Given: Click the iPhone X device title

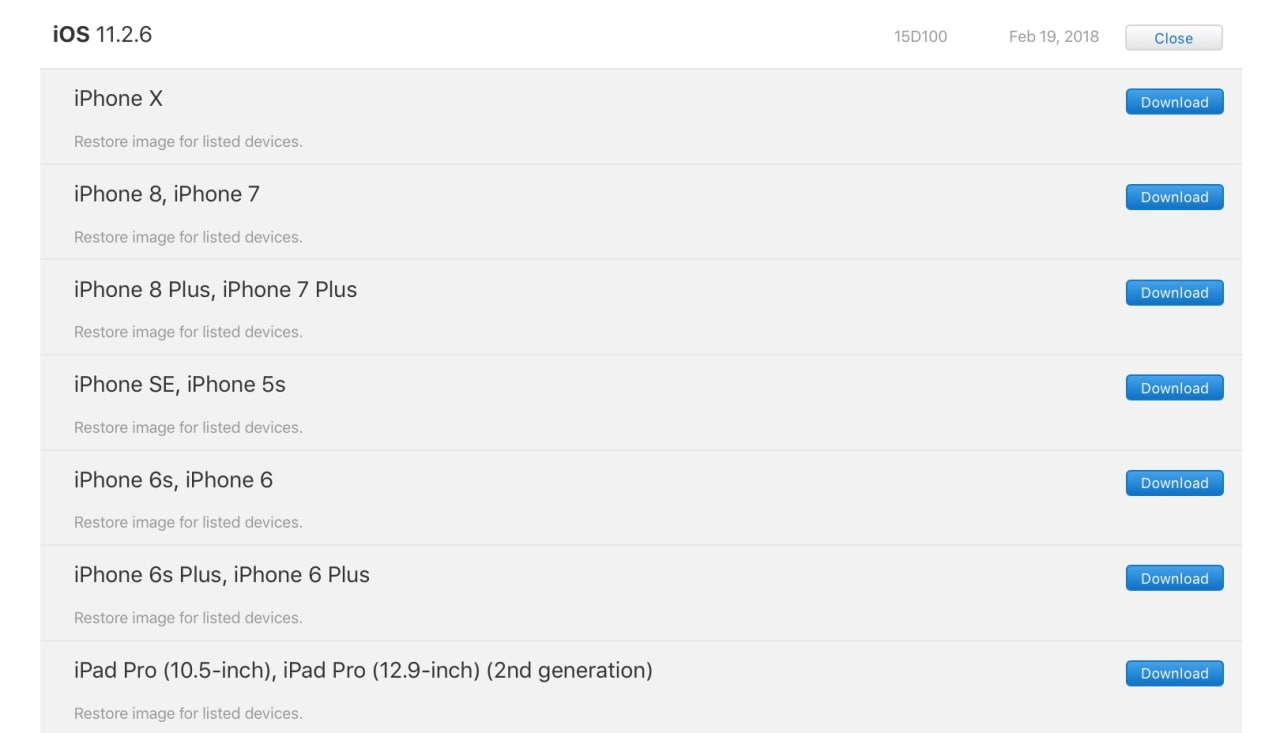Looking at the screenshot, I should click(118, 99).
